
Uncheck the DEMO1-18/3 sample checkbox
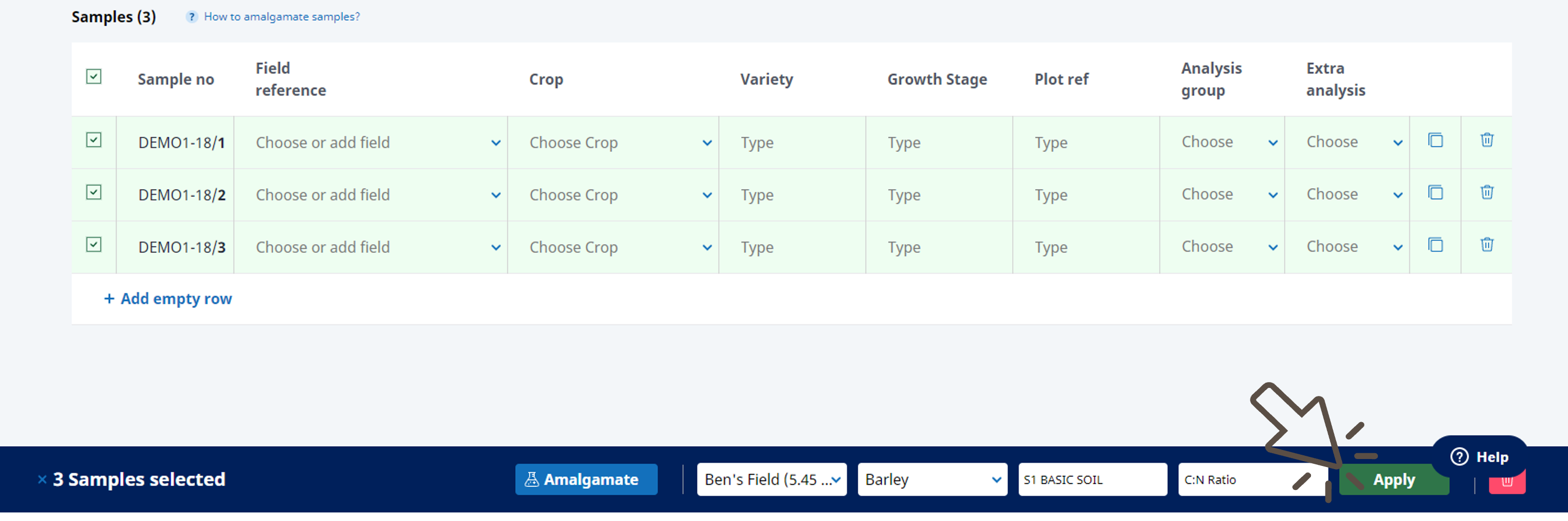tap(94, 245)
